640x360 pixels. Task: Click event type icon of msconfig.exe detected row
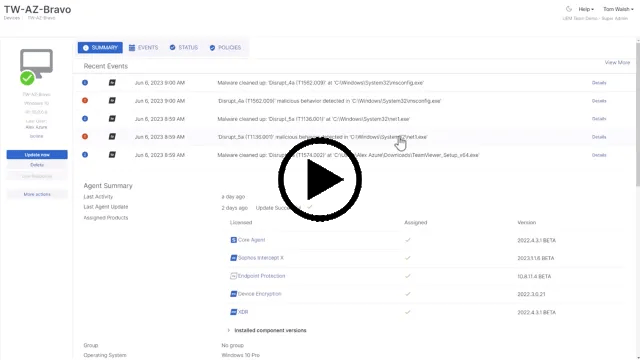coord(112,100)
